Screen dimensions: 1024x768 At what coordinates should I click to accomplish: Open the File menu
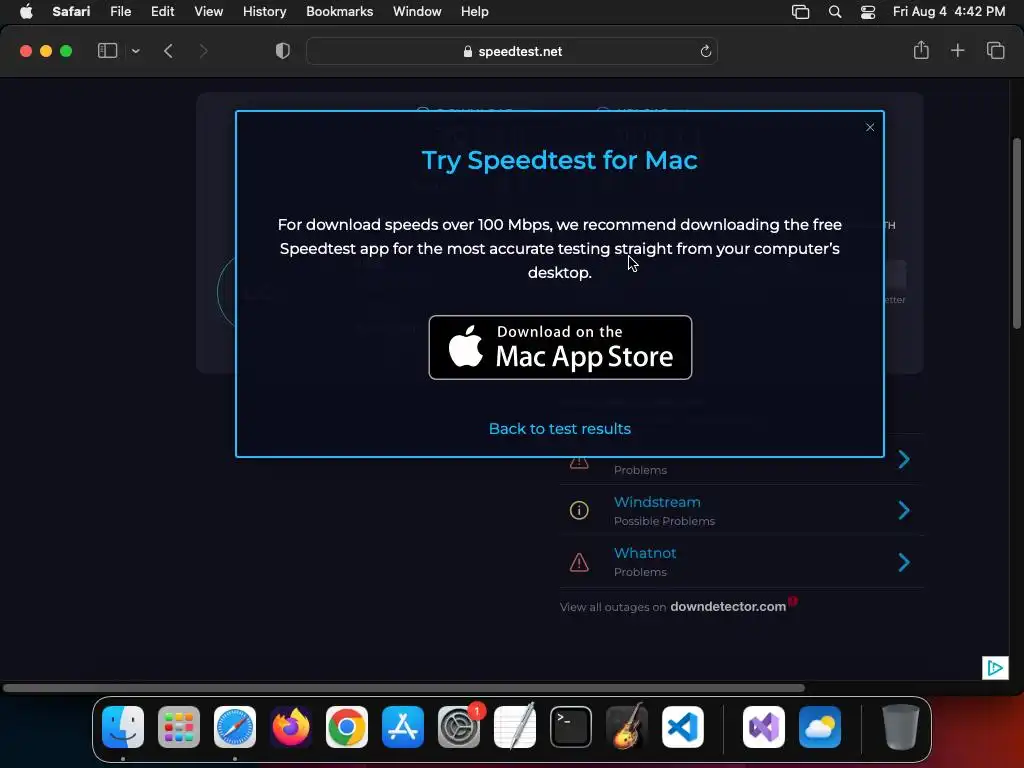pos(120,11)
